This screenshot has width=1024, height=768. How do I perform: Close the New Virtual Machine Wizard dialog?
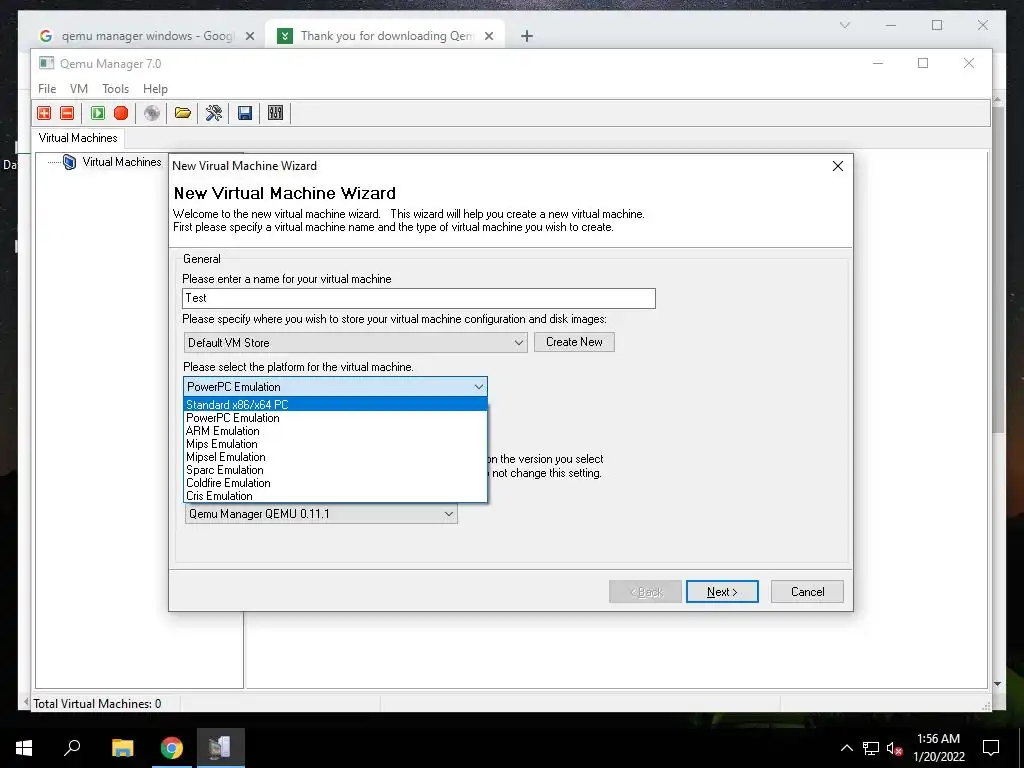click(x=838, y=166)
